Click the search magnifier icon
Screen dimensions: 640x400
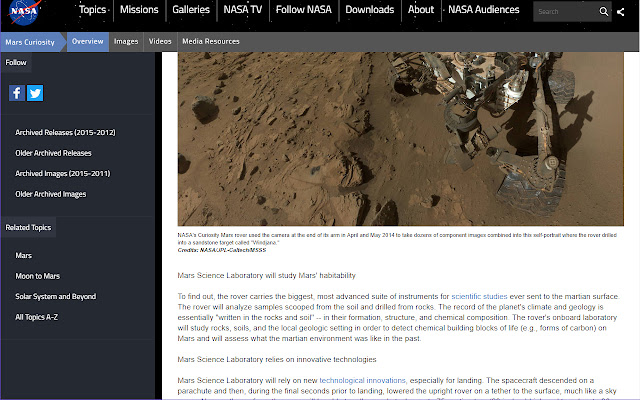coord(604,11)
